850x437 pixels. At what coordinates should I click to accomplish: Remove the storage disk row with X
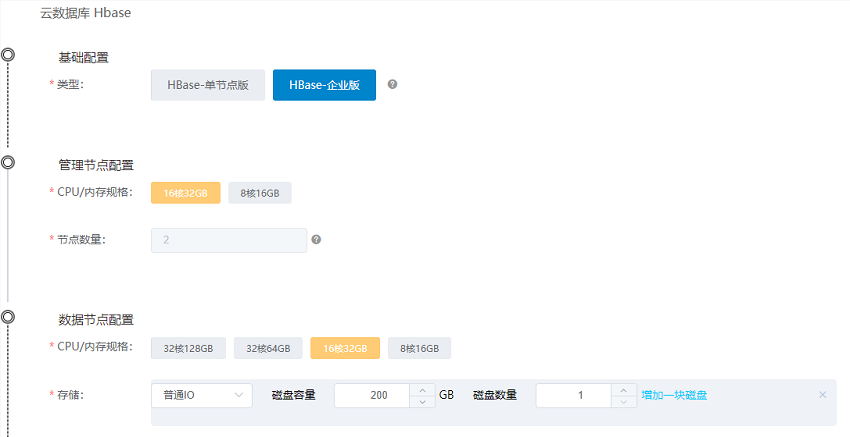[822, 395]
